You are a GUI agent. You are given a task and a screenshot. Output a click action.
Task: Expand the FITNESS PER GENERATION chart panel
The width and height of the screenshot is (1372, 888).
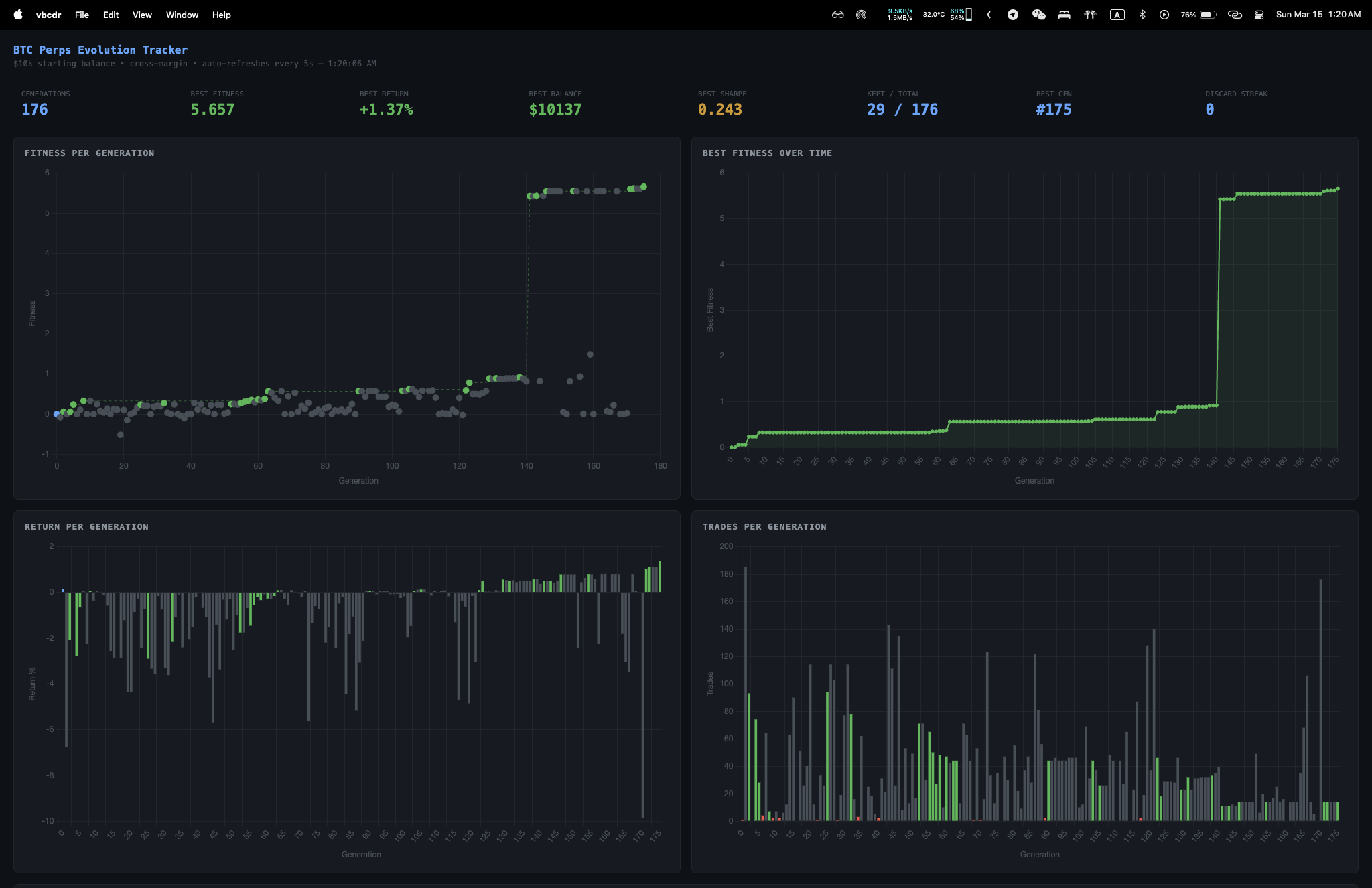[90, 153]
